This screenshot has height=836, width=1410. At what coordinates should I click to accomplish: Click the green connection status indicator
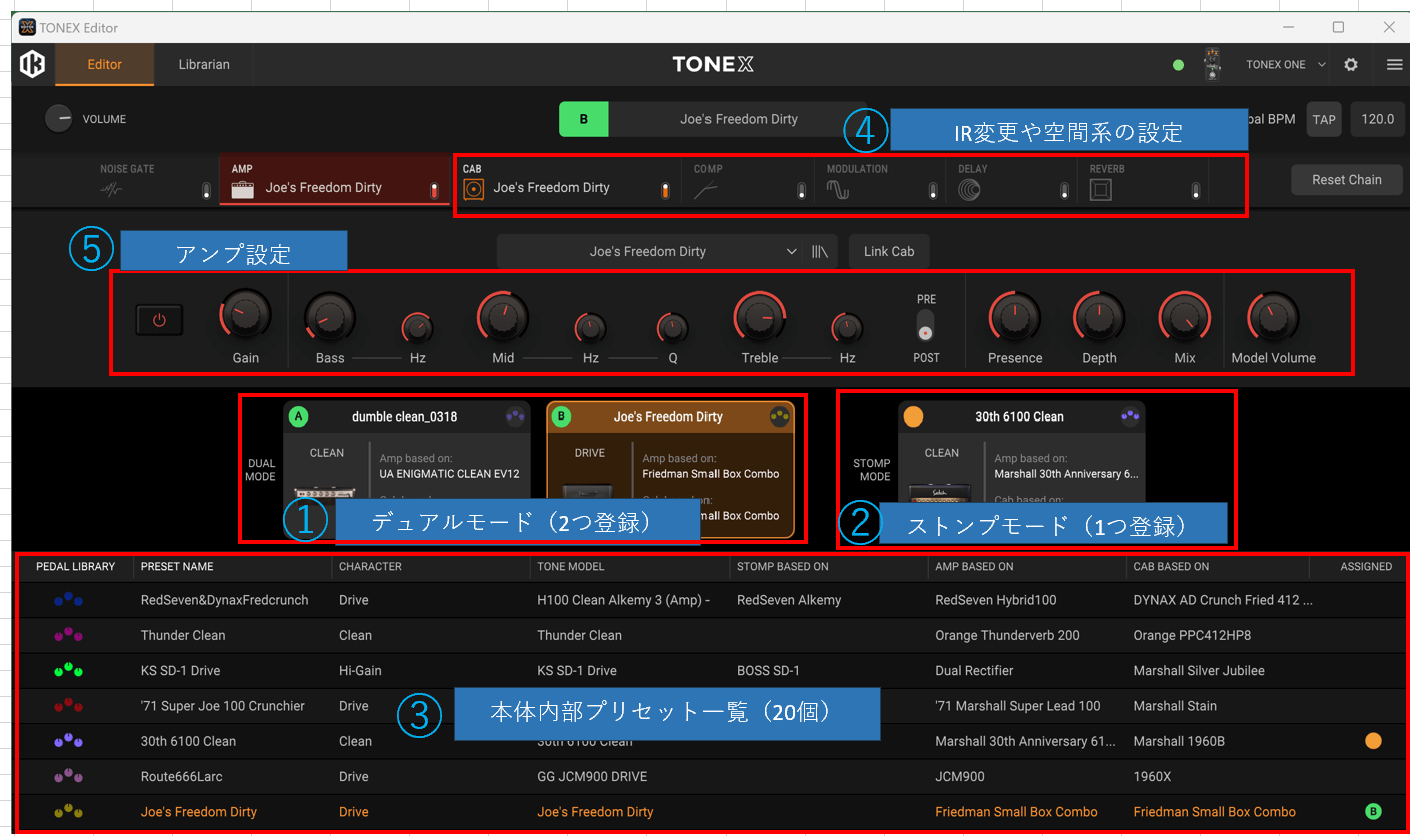point(1178,65)
